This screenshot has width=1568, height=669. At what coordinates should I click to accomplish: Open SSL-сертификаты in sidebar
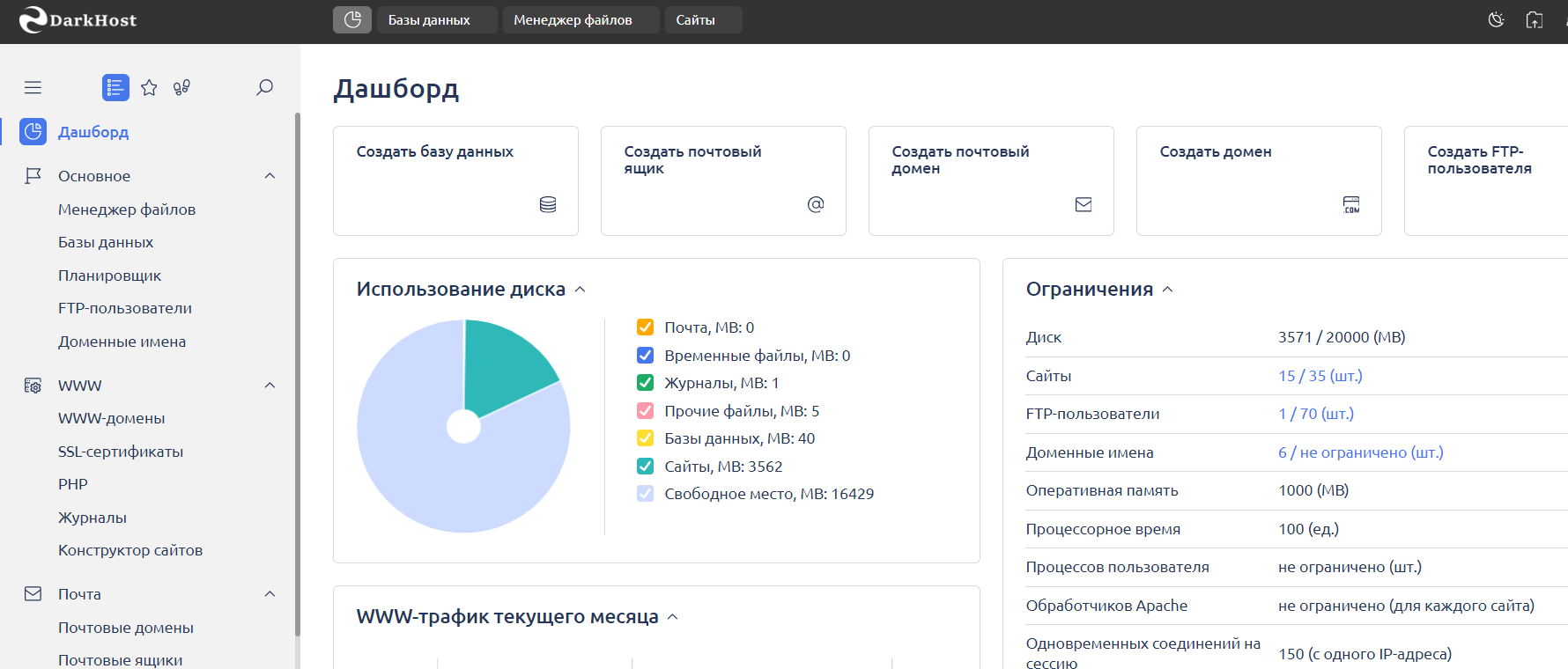(x=121, y=452)
